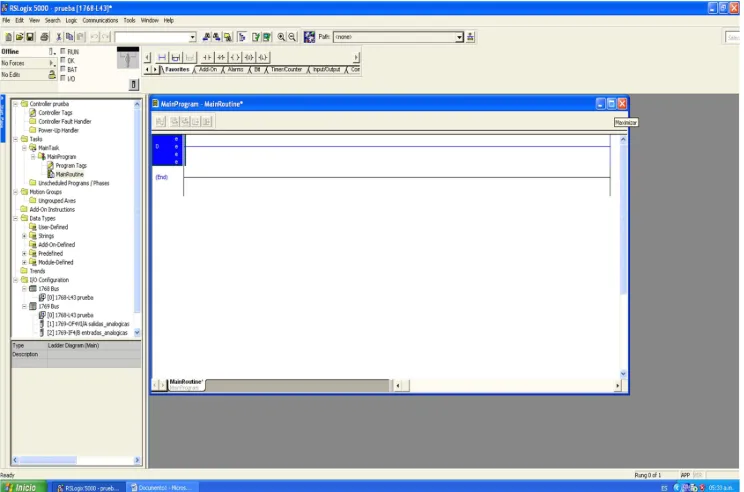744x492 pixels.
Task: Expand the Module-Defined node
Action: click(x=24, y=262)
